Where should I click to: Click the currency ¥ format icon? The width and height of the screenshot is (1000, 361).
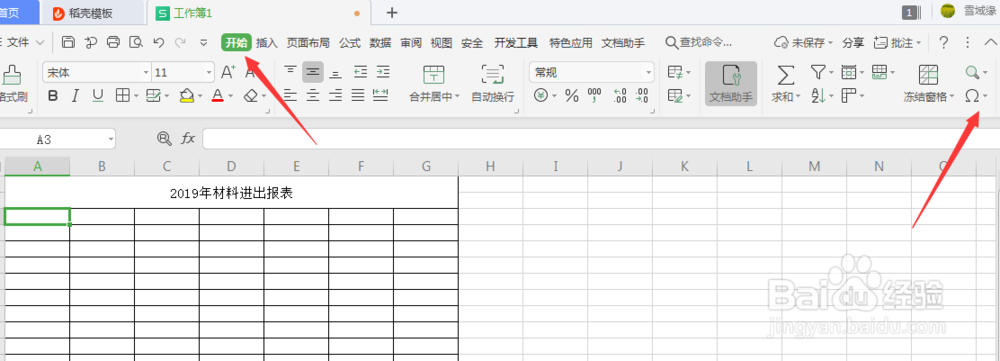coord(541,96)
